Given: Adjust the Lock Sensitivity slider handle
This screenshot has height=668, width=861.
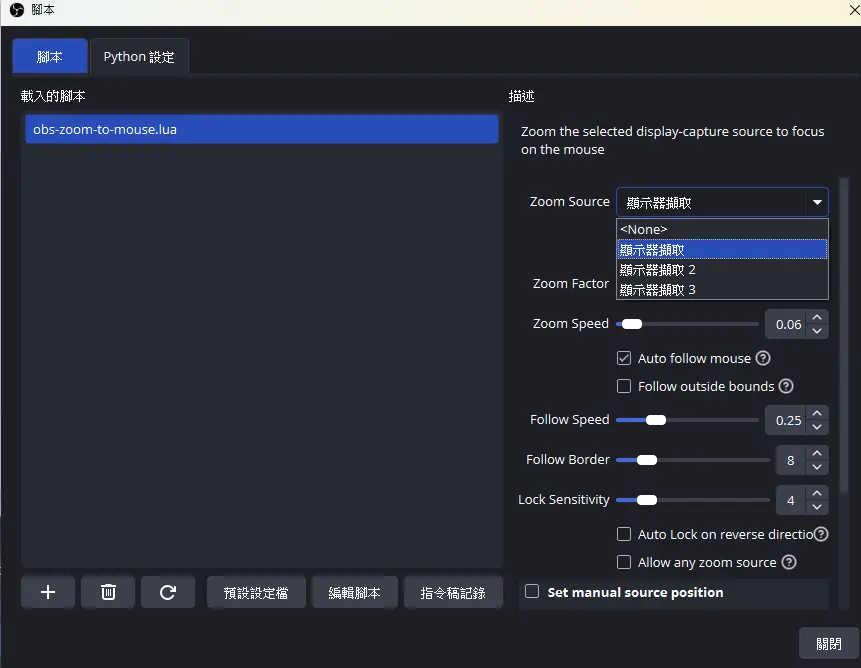Looking at the screenshot, I should pyautogui.click(x=647, y=500).
